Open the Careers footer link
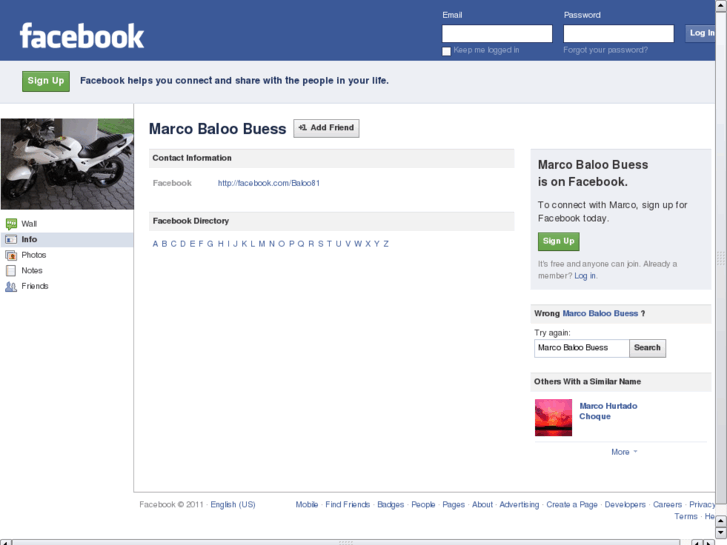 668,505
